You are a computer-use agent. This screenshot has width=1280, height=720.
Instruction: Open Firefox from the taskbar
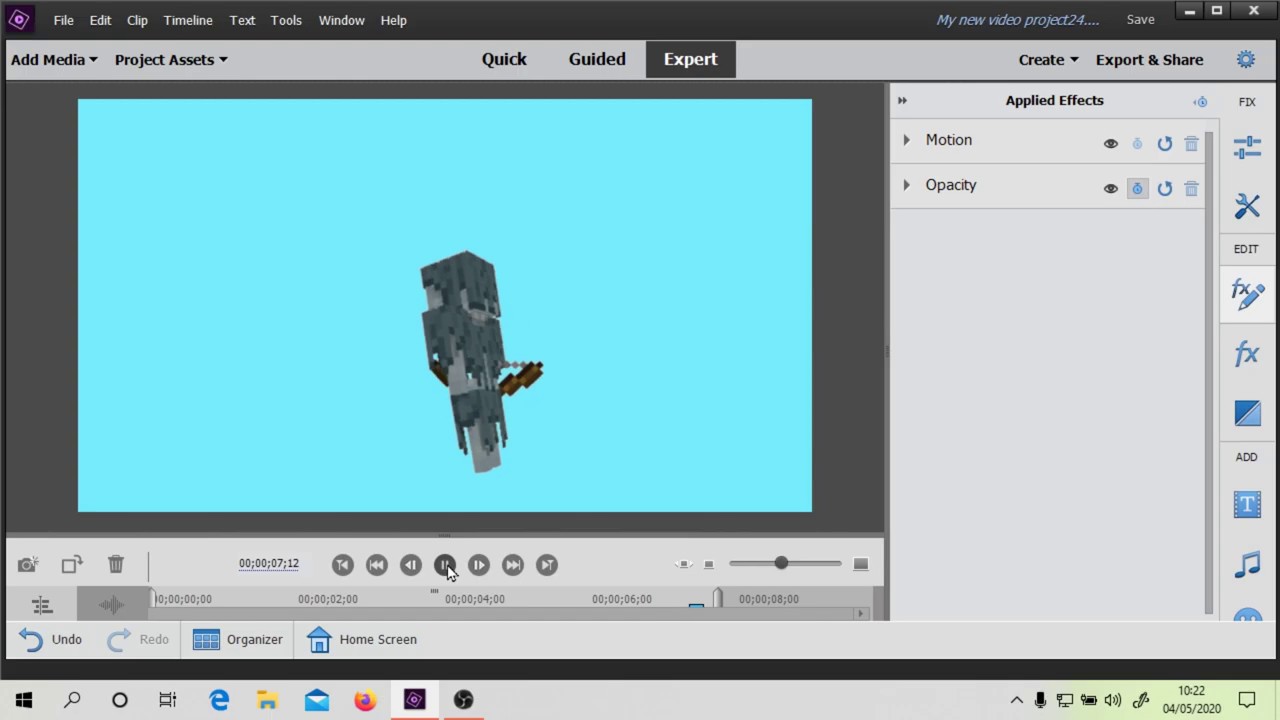365,700
